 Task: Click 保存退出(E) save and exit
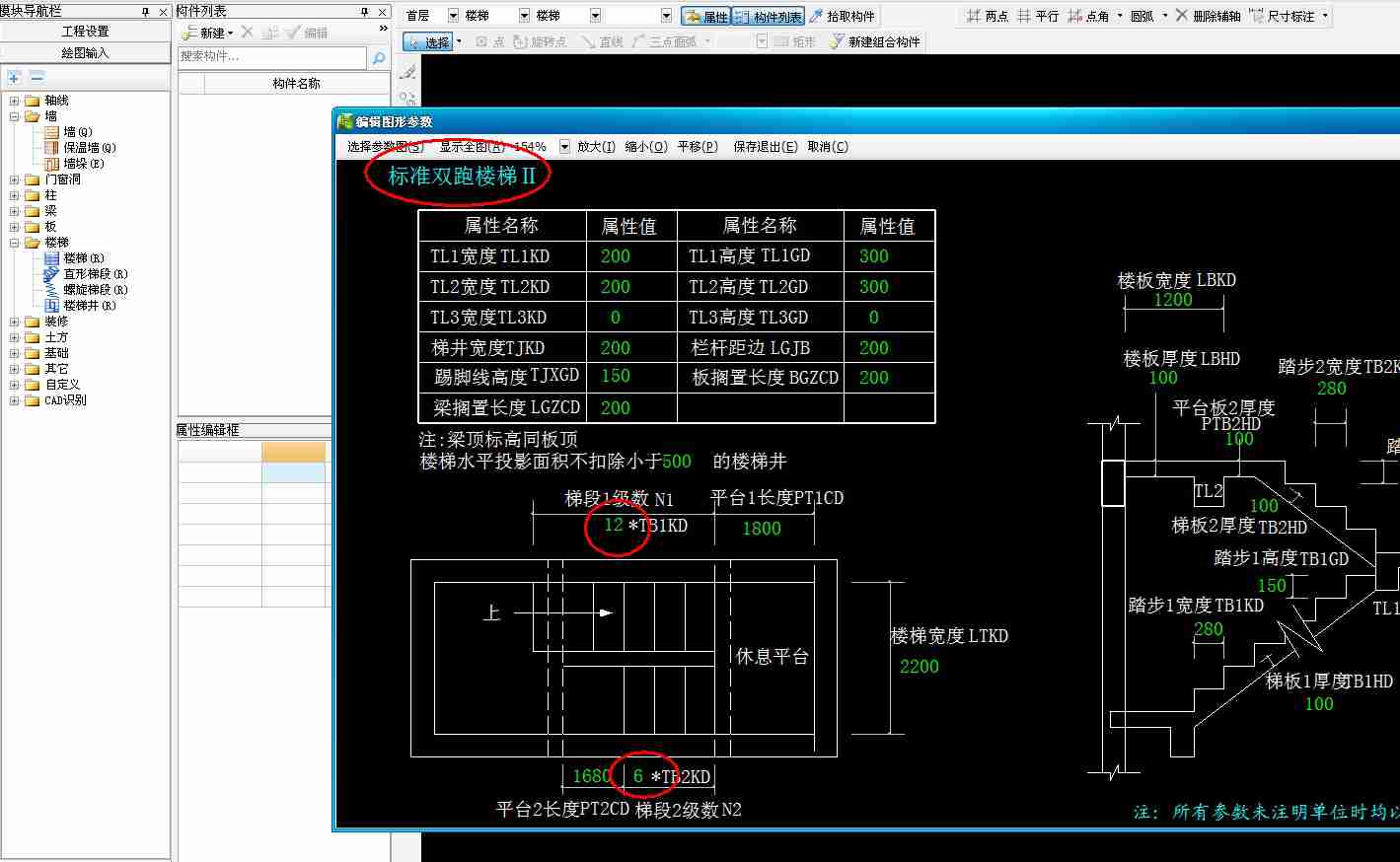[x=766, y=147]
